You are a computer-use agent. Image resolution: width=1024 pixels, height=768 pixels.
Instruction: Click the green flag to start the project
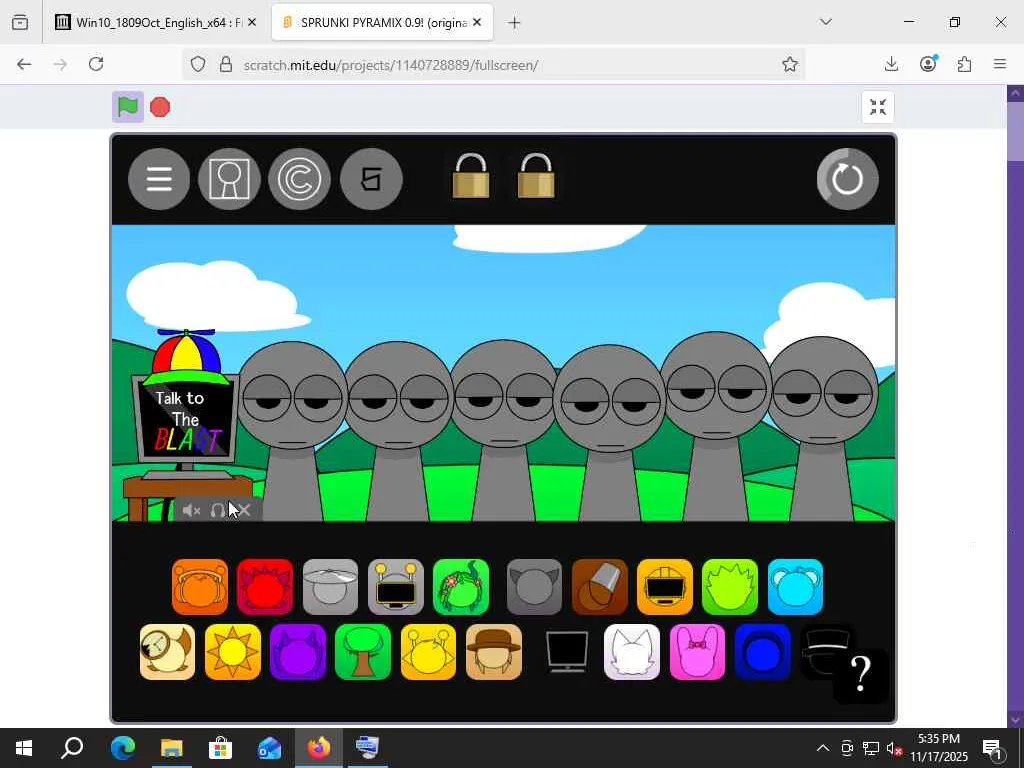[x=128, y=106]
